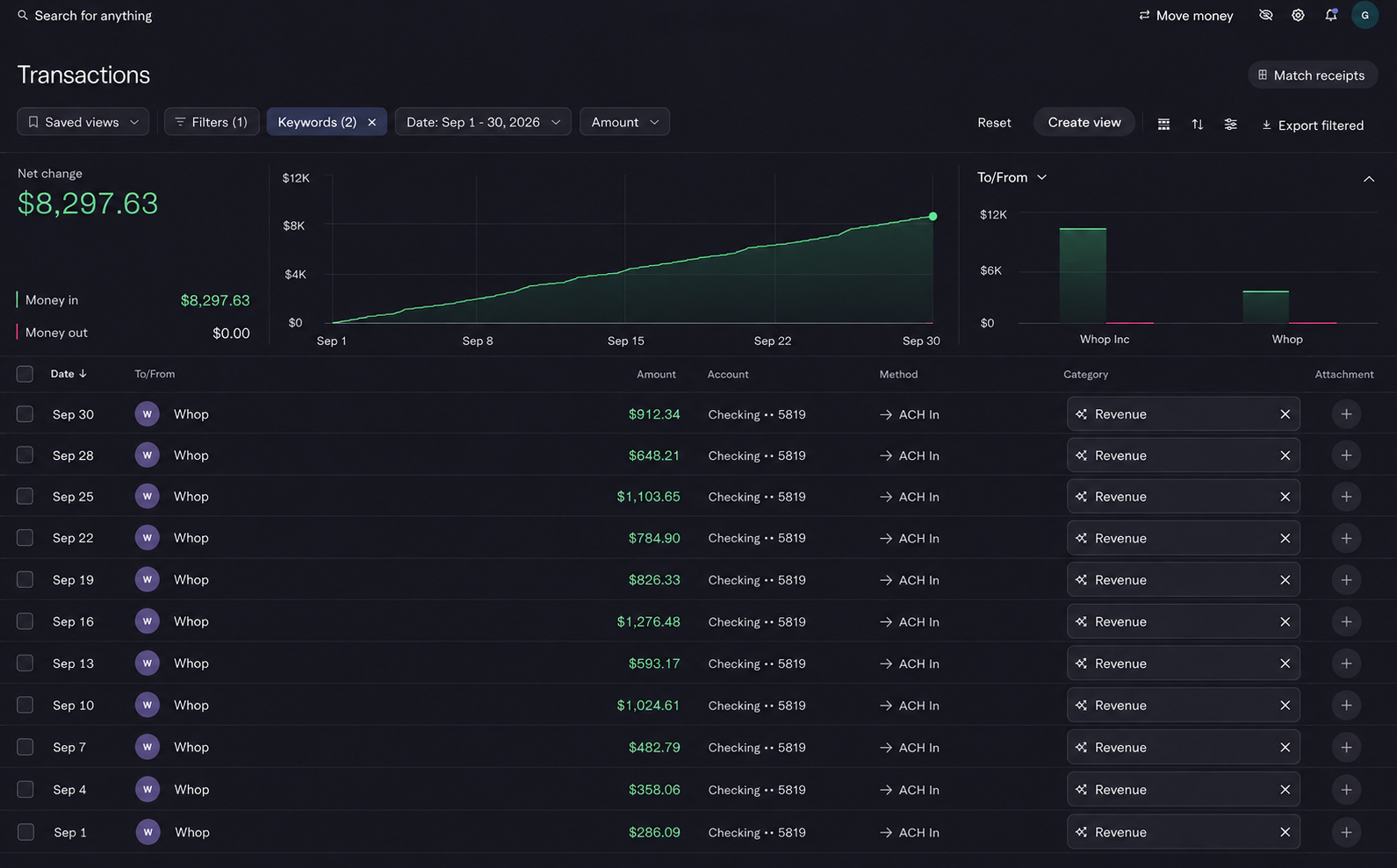Click the Category column header
The image size is (1397, 868).
[1085, 374]
